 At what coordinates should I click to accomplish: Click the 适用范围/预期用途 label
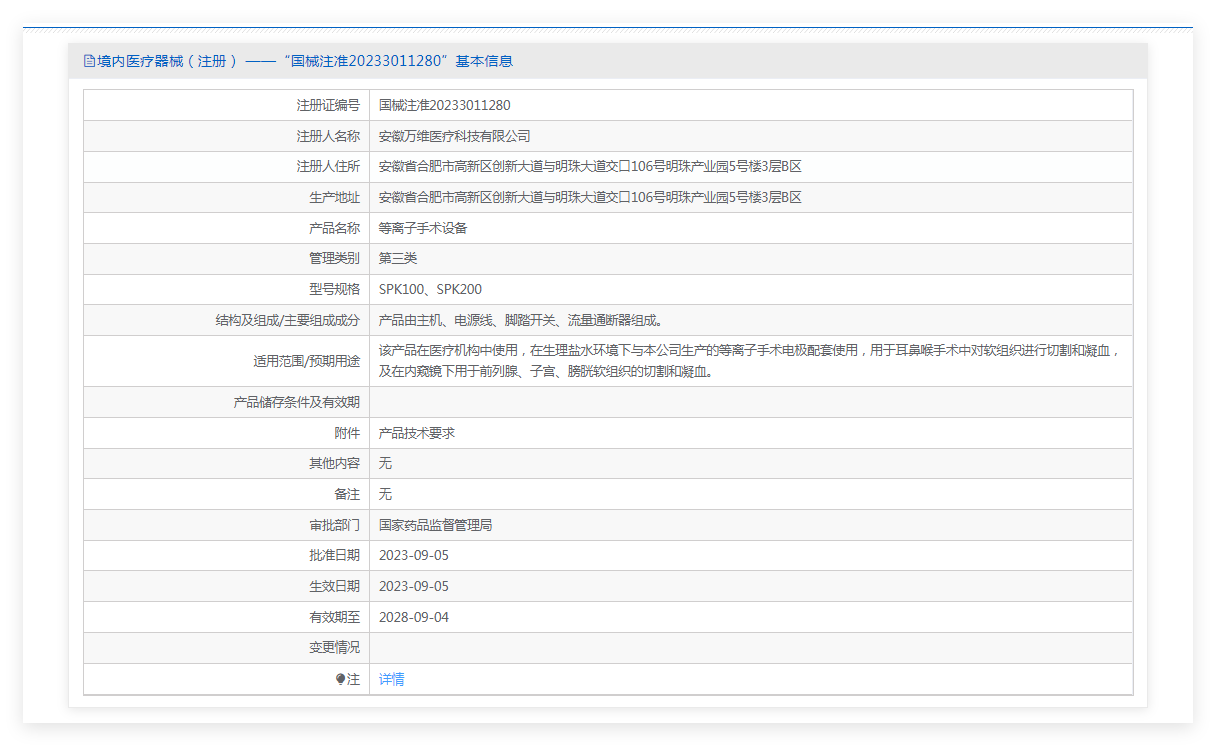pyautogui.click(x=306, y=361)
